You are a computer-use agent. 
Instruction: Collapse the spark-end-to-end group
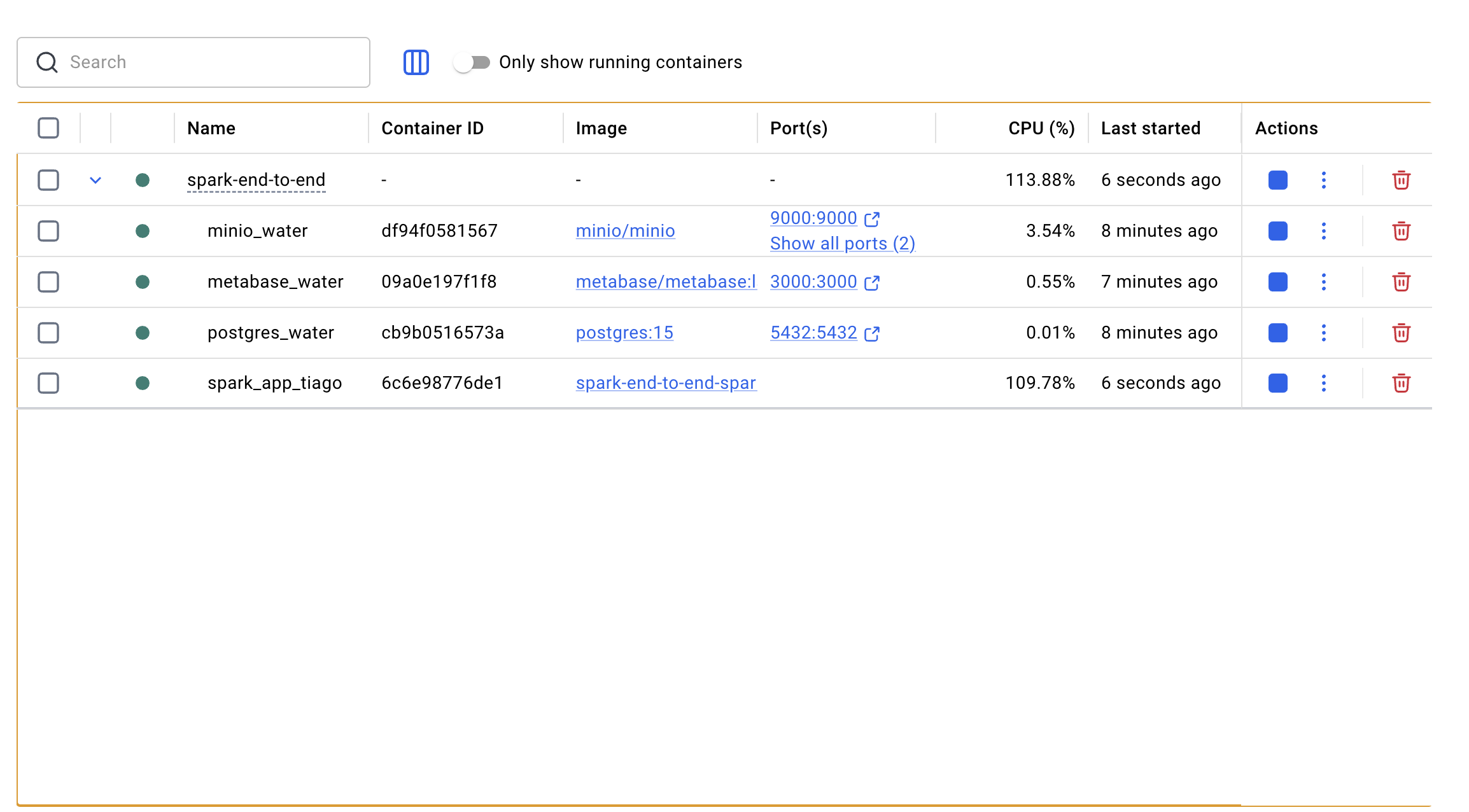(x=95, y=180)
